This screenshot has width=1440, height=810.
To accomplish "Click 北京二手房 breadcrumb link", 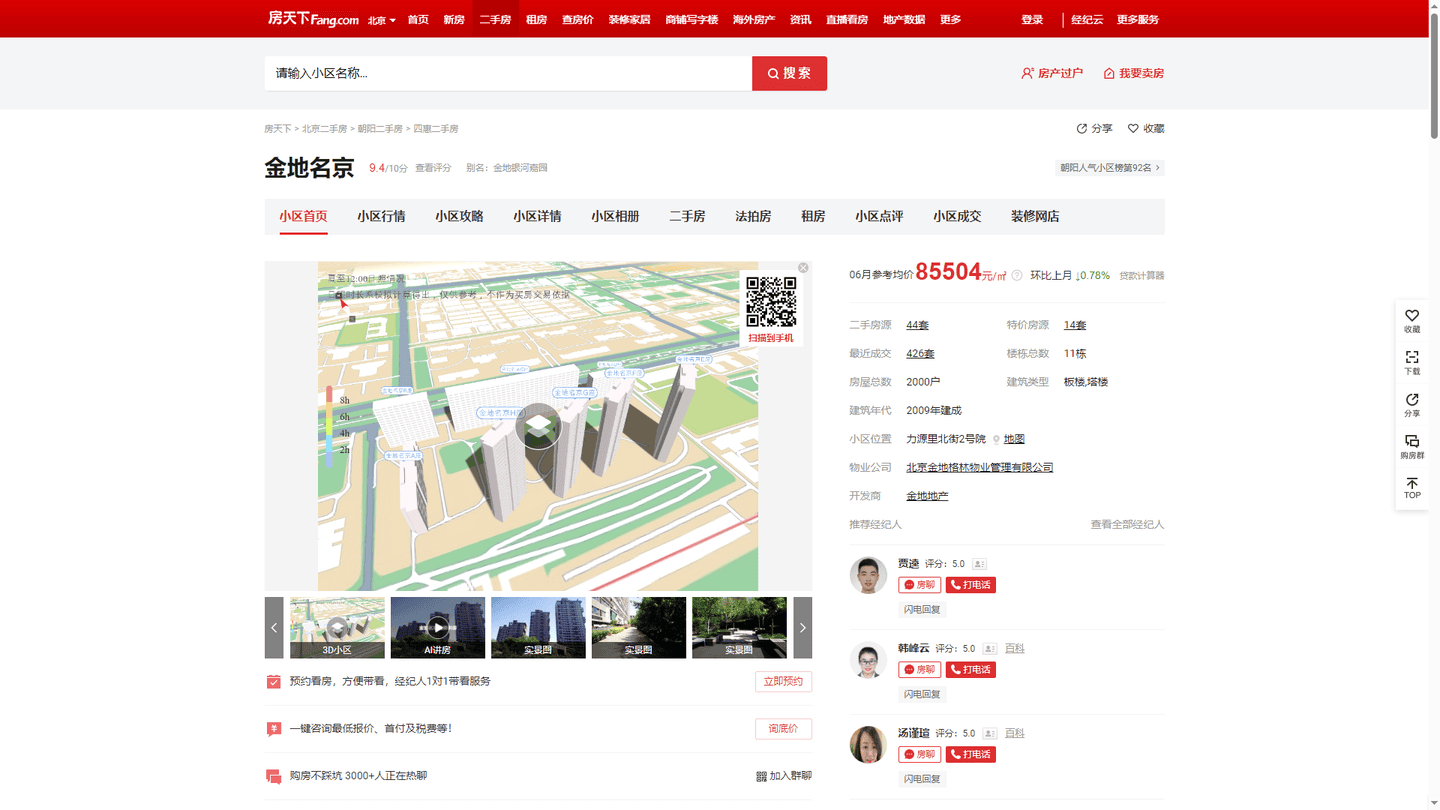I will click(325, 129).
